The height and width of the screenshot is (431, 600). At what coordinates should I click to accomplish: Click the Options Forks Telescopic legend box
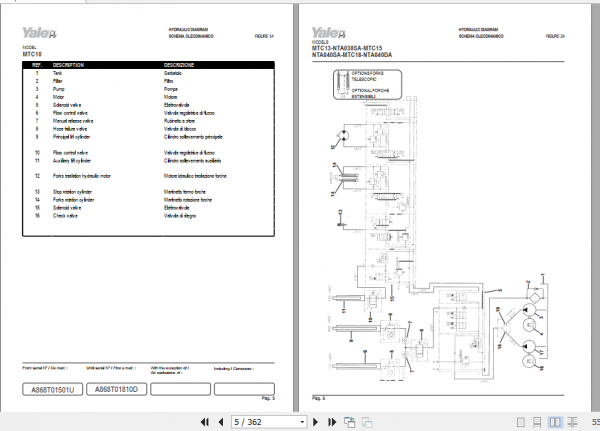pyautogui.click(x=367, y=85)
